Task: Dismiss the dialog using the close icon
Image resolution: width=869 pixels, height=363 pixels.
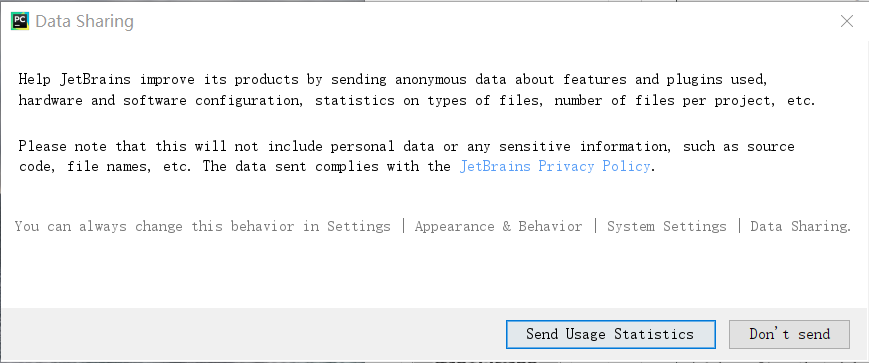Action: click(846, 22)
